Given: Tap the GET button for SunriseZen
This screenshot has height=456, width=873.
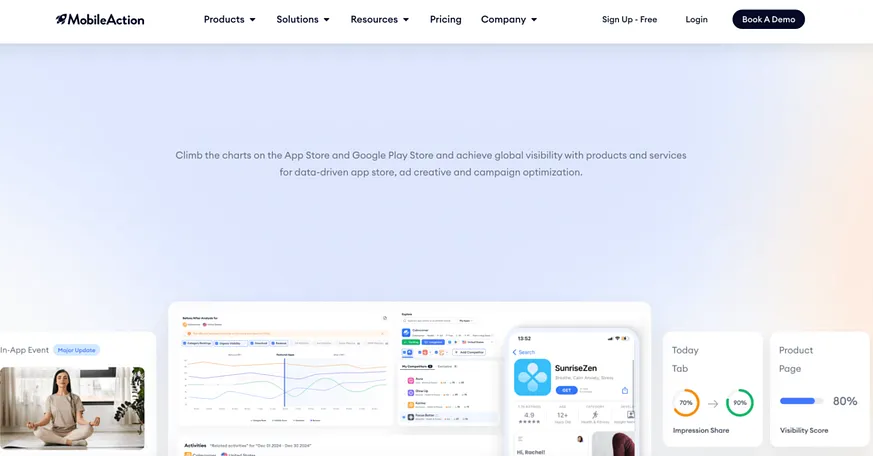Looking at the screenshot, I should (566, 390).
